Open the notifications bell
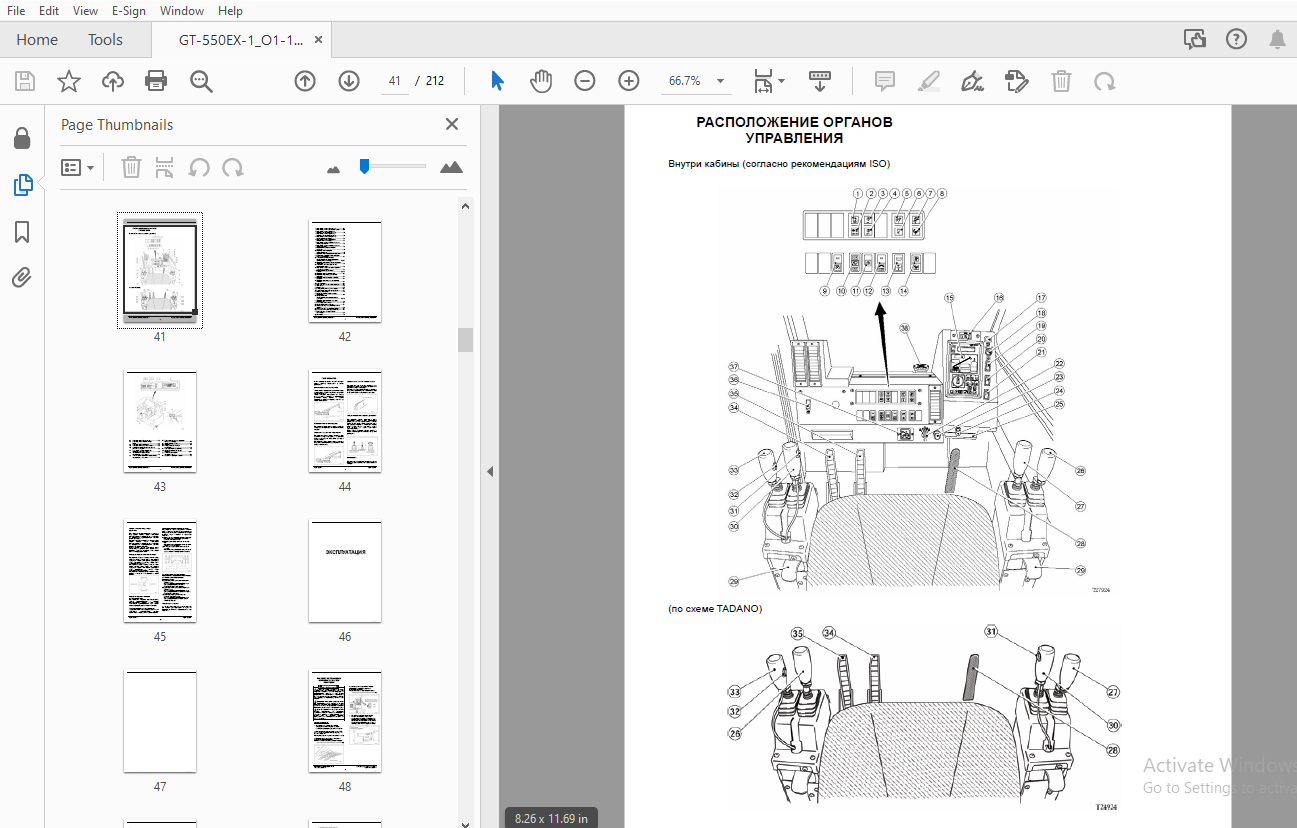Viewport: 1297px width, 828px height. (1277, 40)
